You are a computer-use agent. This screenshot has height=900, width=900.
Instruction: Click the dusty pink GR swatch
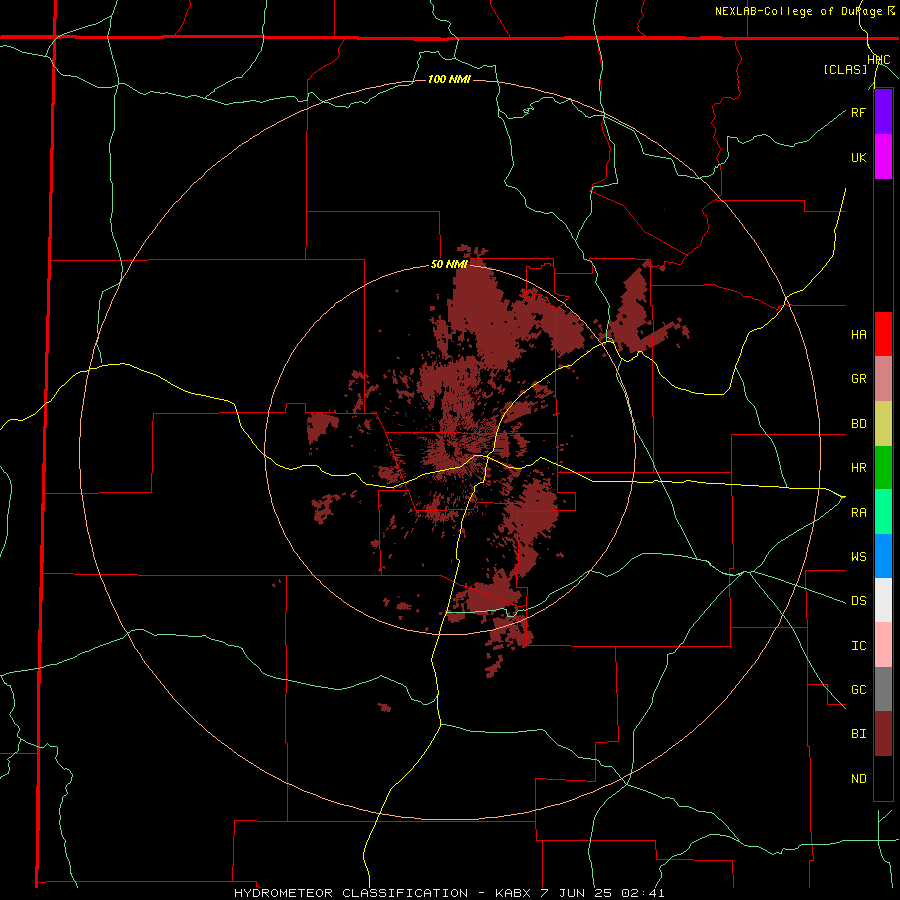[883, 379]
